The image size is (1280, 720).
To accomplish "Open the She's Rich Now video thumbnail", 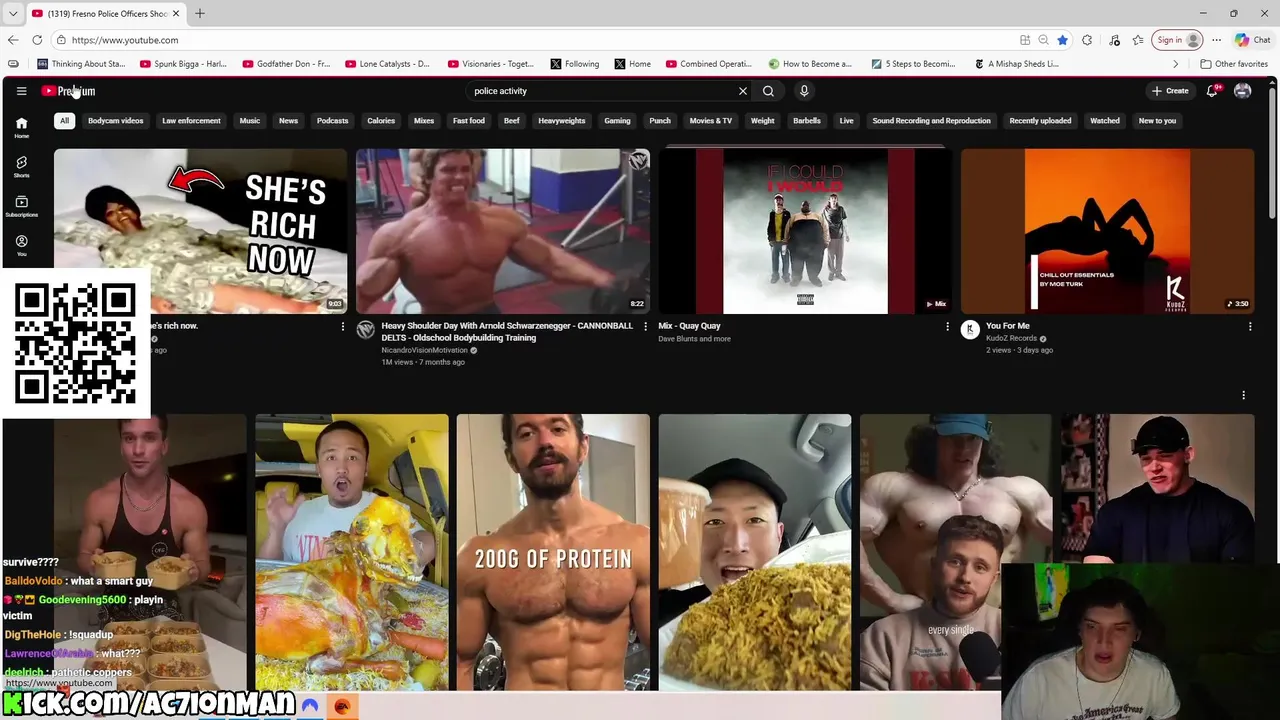I will click(200, 231).
